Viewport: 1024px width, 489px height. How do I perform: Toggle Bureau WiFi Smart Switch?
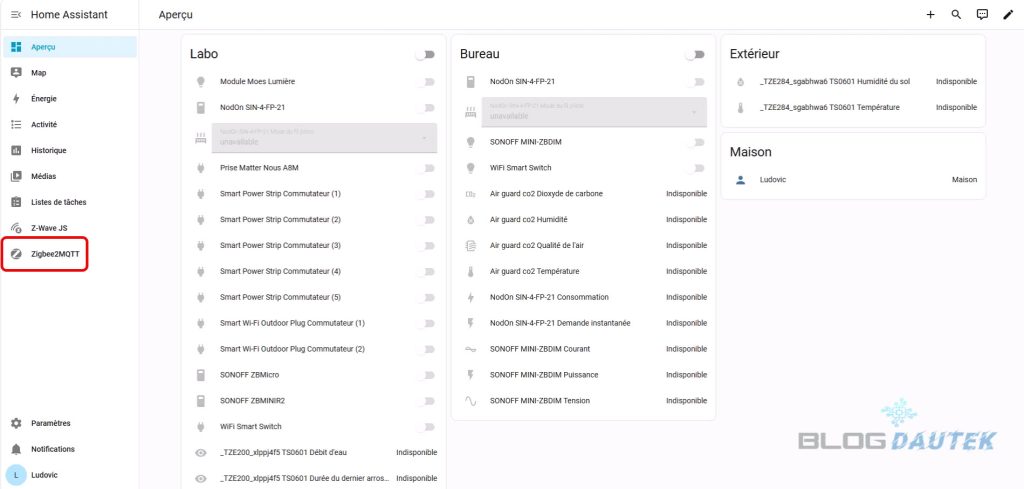[x=697, y=168]
